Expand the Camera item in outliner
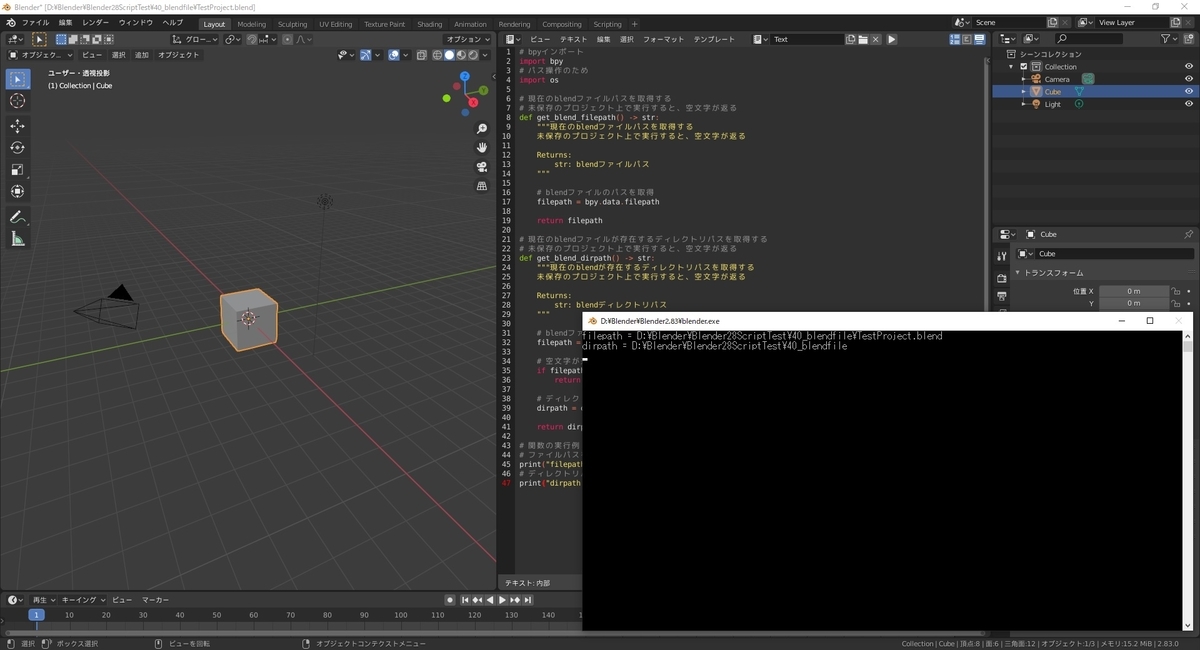 tap(1023, 79)
